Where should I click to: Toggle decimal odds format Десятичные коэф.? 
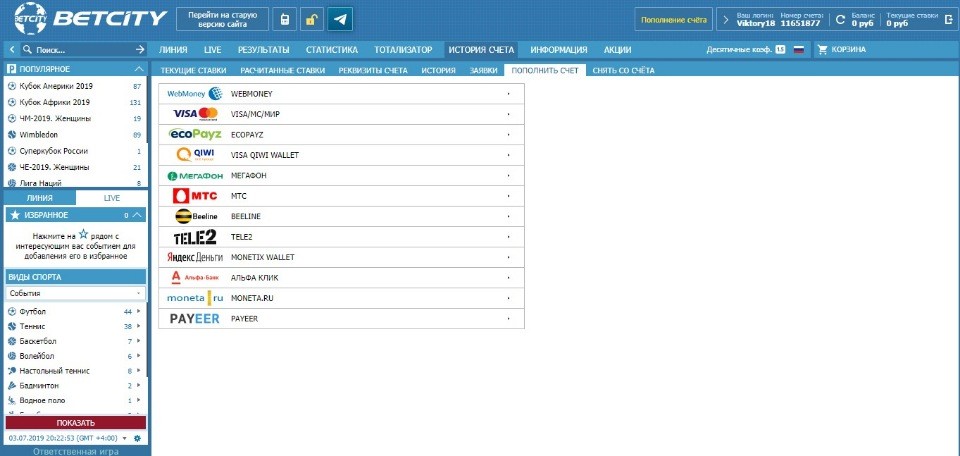pyautogui.click(x=746, y=50)
